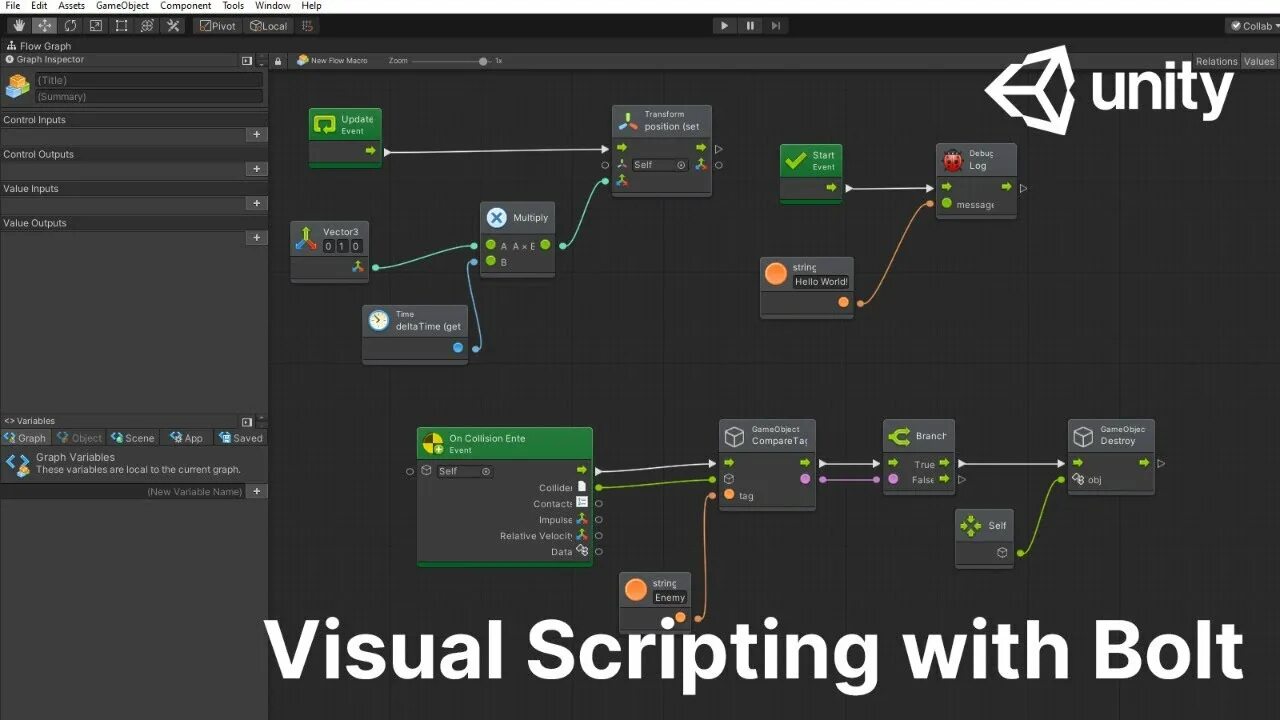Screen dimensions: 1280x720
Task: Add a new Control Output
Action: (x=256, y=169)
